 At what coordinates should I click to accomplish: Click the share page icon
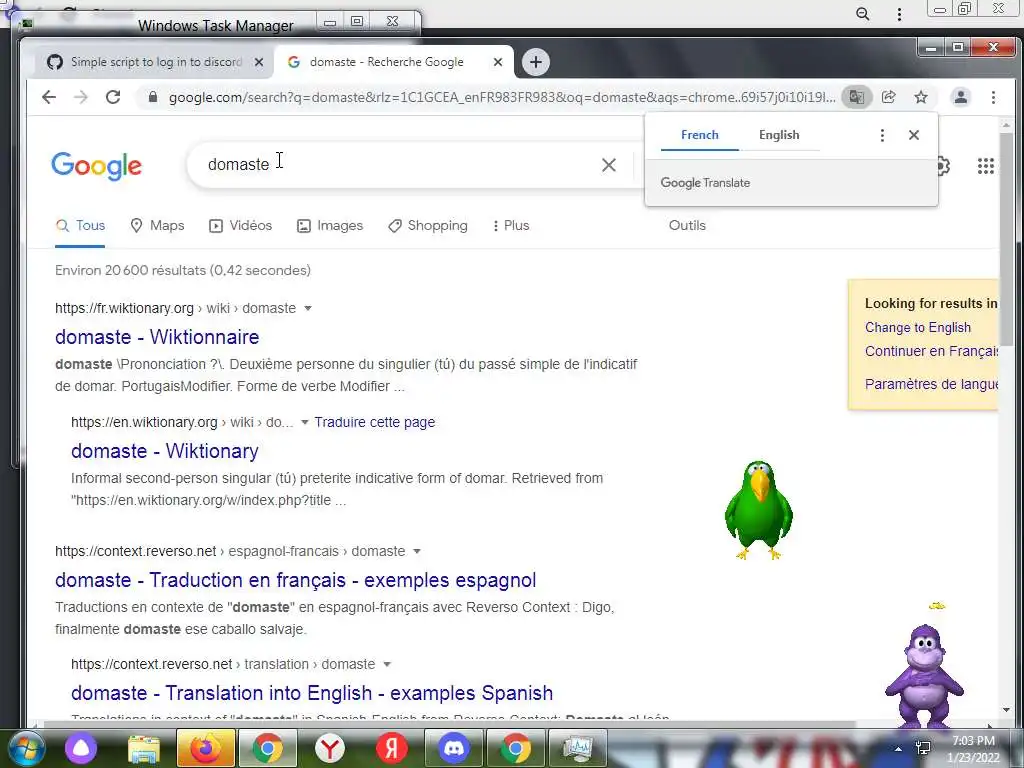[889, 97]
